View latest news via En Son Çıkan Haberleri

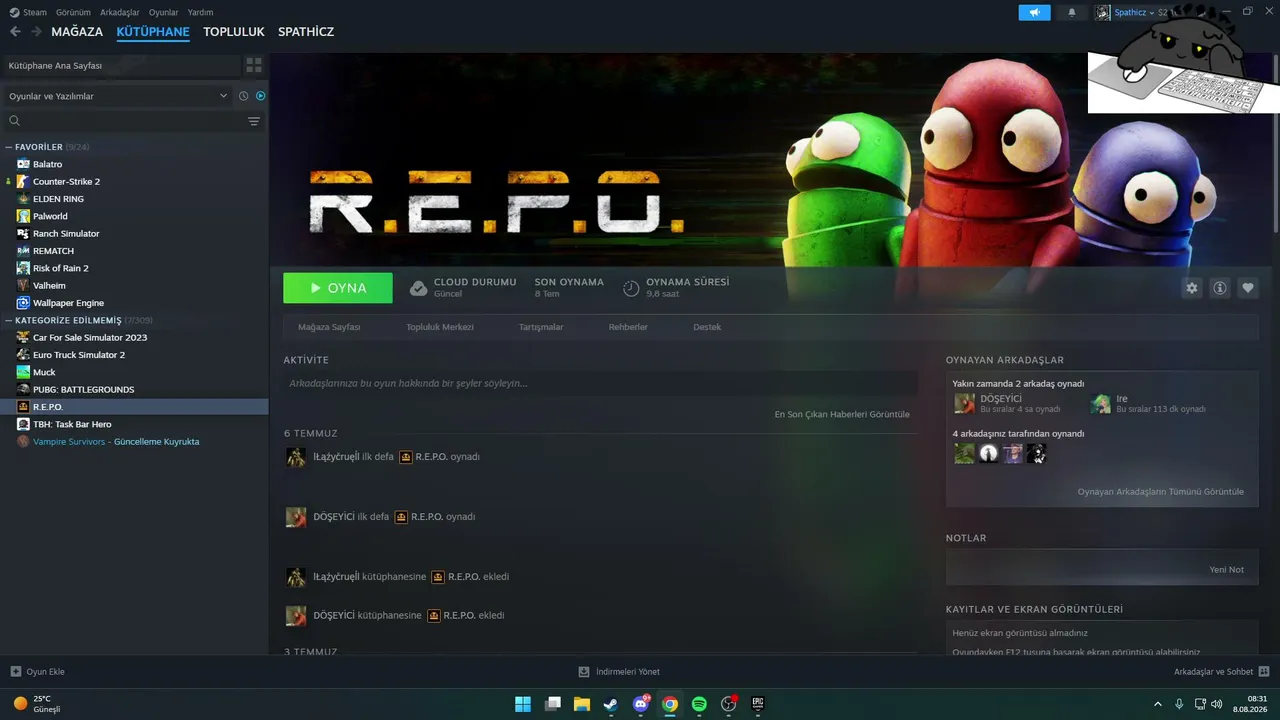tap(842, 414)
